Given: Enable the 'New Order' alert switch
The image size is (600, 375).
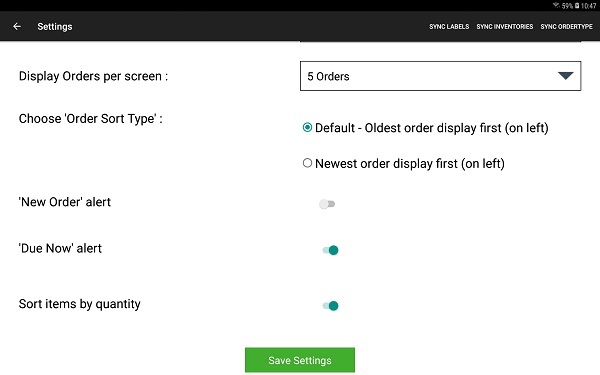Looking at the screenshot, I should pos(327,204).
